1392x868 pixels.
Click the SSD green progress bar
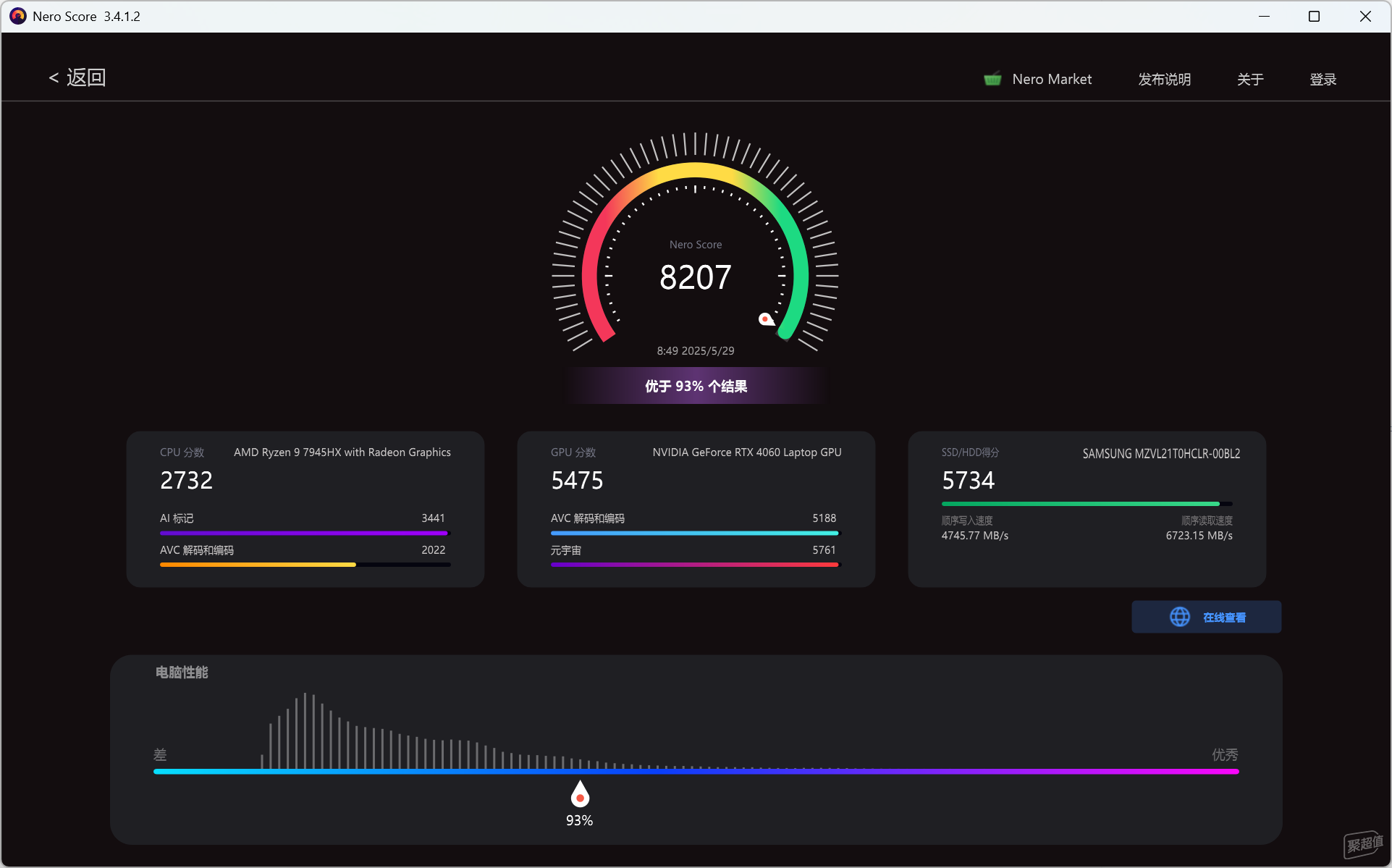coord(1087,504)
